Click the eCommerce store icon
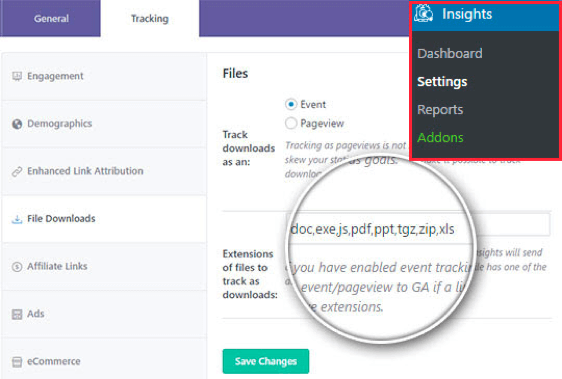The height and width of the screenshot is (379, 562). (x=17, y=362)
